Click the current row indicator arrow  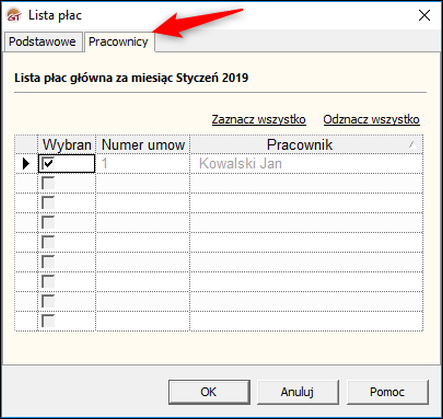tap(26, 163)
